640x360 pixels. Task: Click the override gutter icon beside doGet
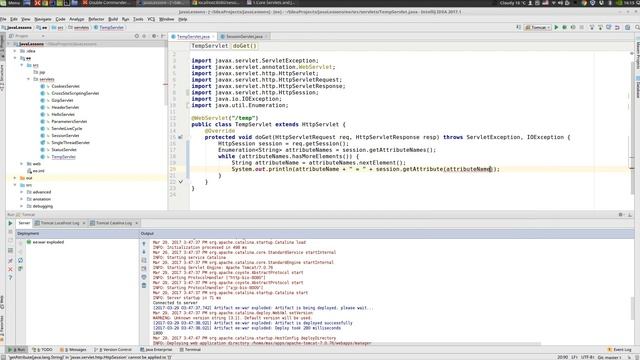coord(180,137)
